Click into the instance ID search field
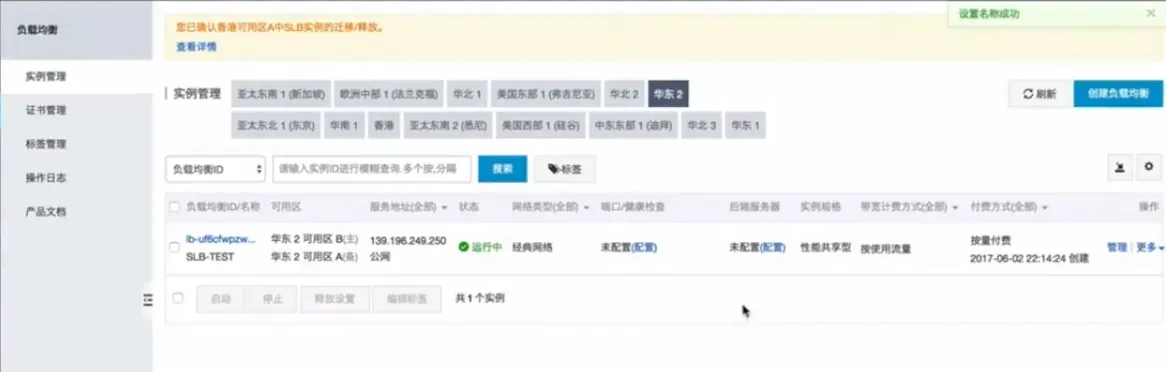 [x=372, y=169]
